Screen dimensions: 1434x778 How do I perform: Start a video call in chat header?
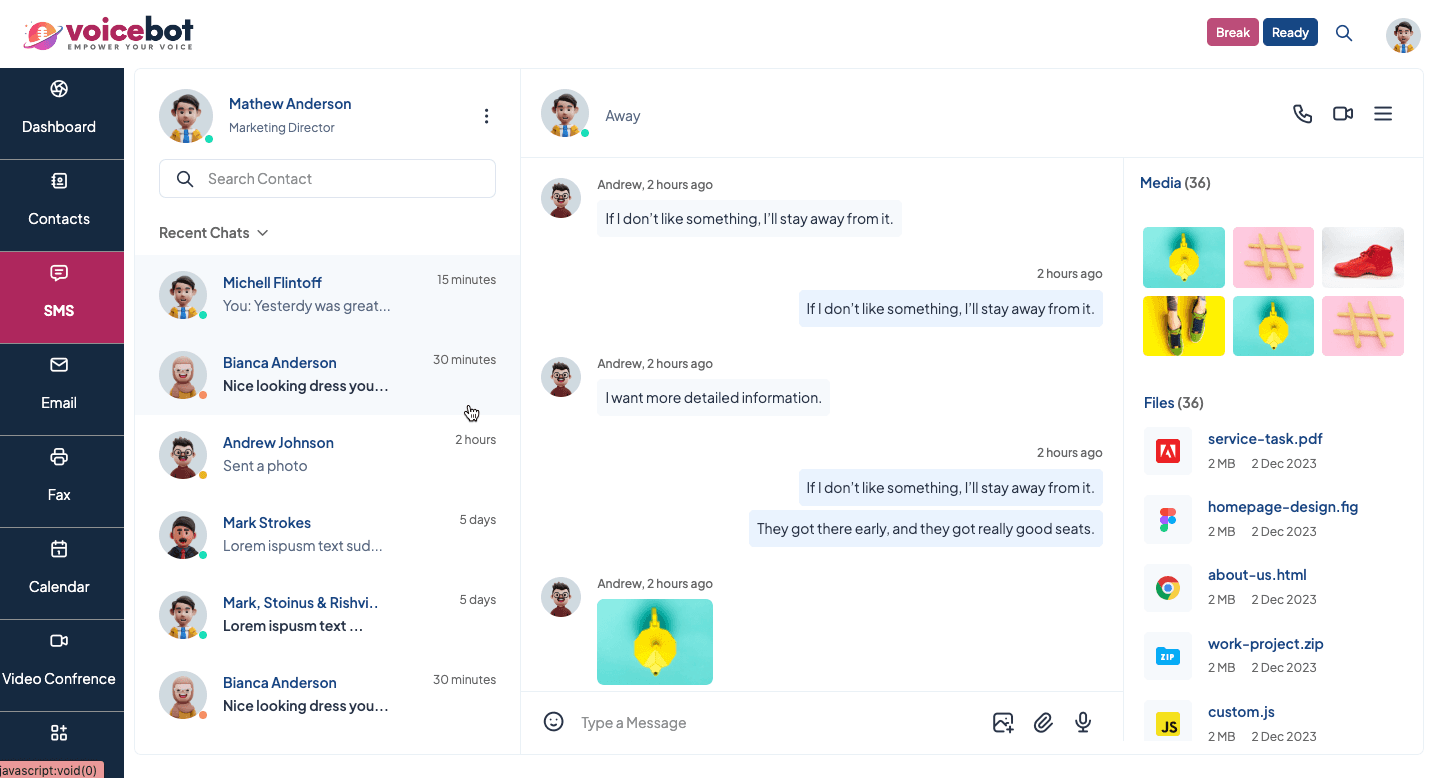(1343, 114)
